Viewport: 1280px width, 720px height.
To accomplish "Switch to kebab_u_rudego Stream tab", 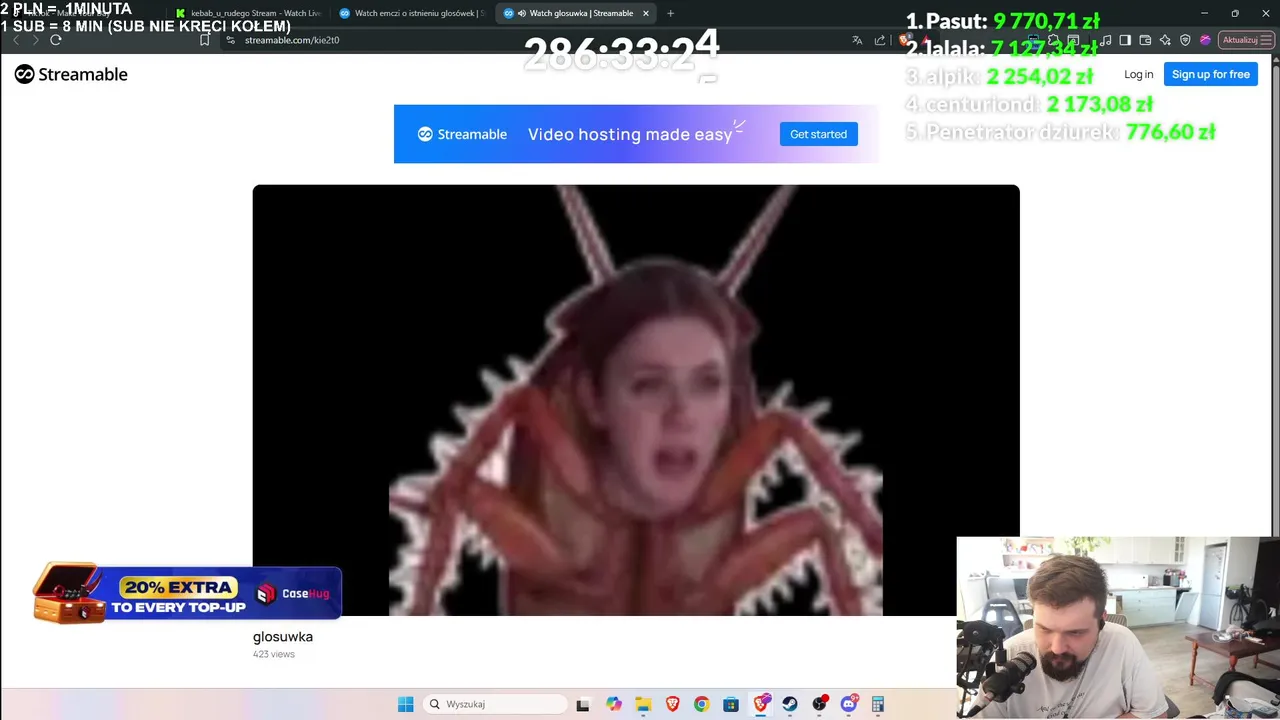I will coord(247,13).
